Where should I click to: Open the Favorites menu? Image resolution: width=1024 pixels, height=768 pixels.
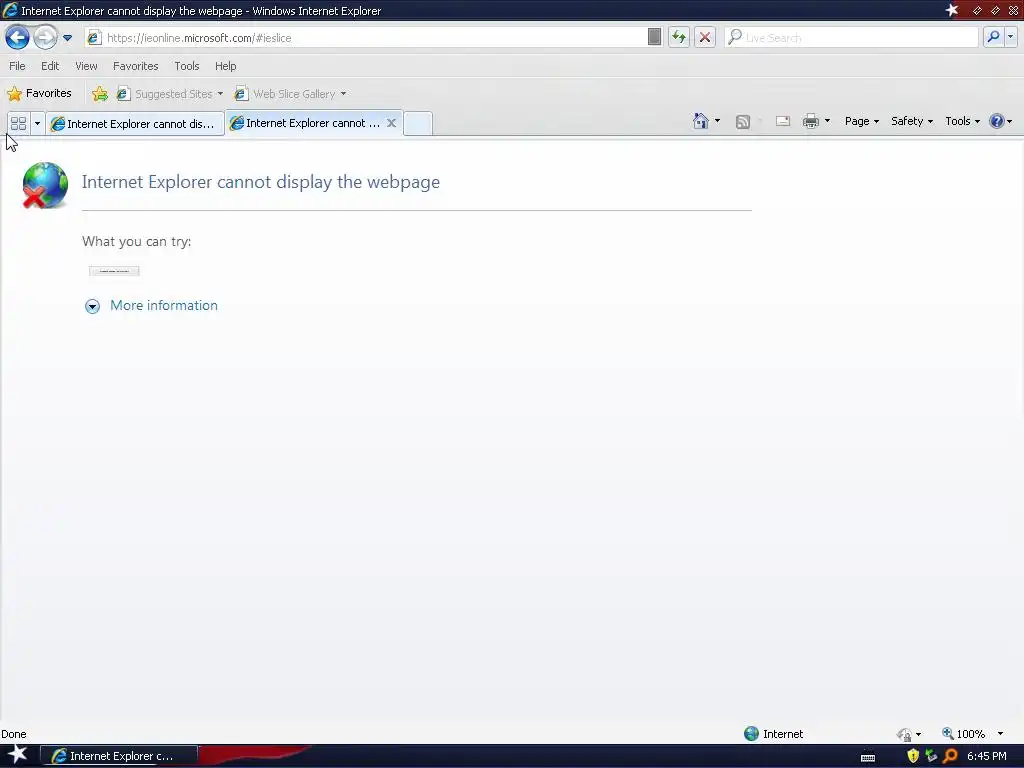point(136,66)
